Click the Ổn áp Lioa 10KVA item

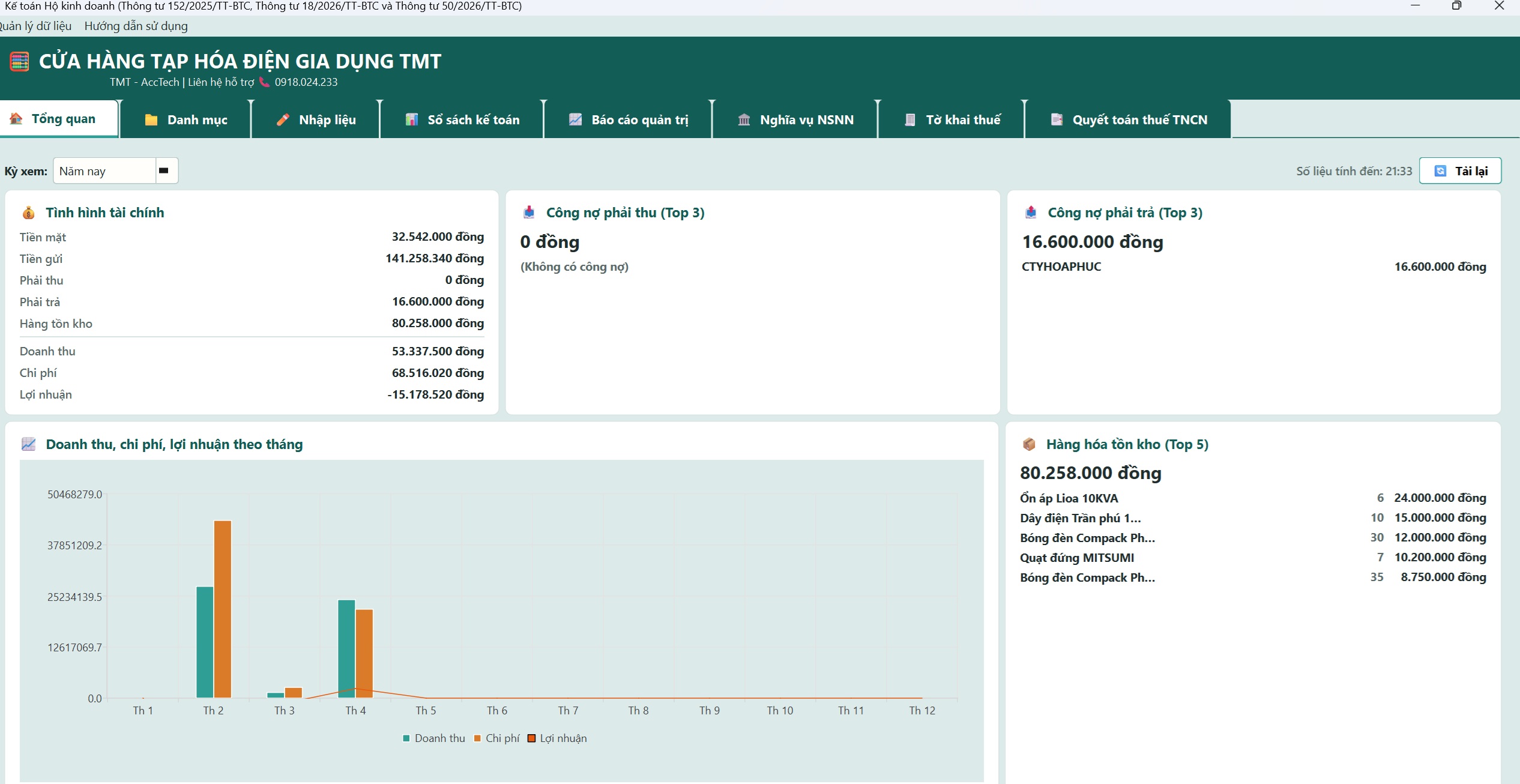(1069, 498)
